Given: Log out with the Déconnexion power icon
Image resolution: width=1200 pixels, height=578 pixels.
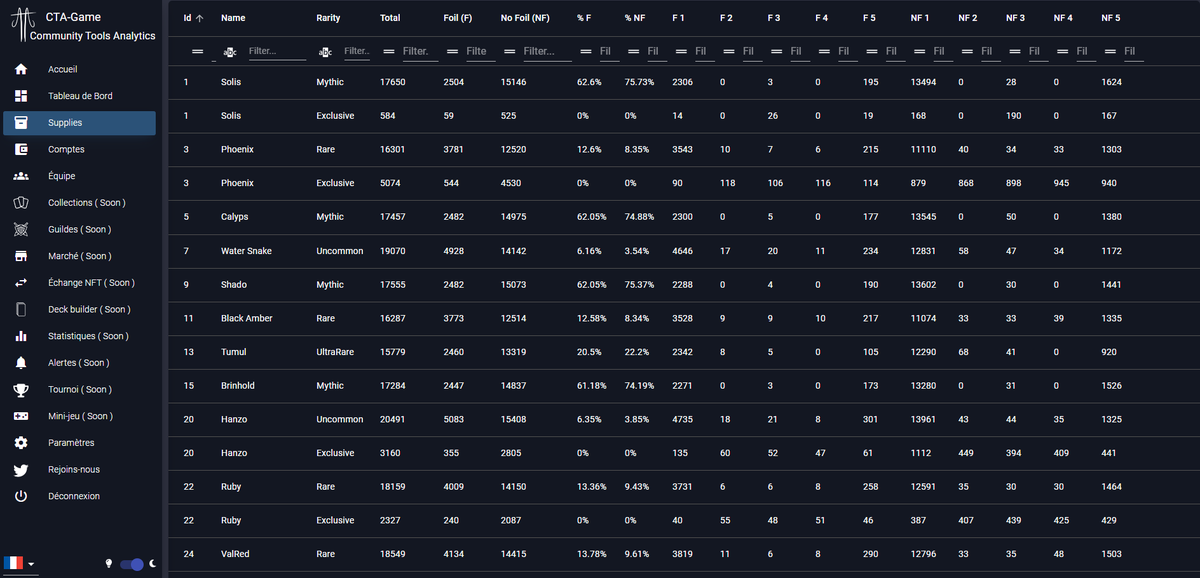Looking at the screenshot, I should [x=21, y=496].
